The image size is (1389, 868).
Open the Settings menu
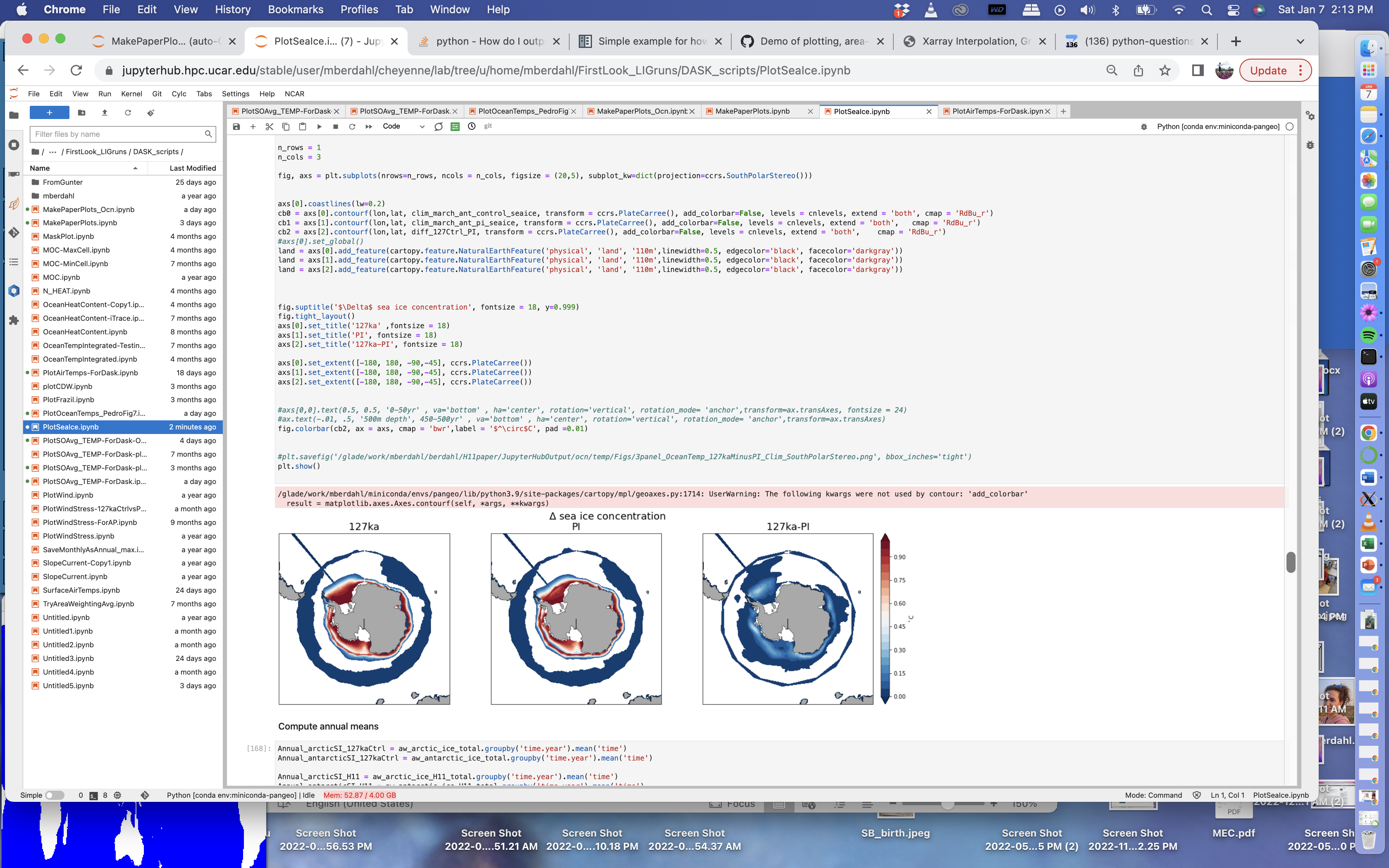[235, 93]
